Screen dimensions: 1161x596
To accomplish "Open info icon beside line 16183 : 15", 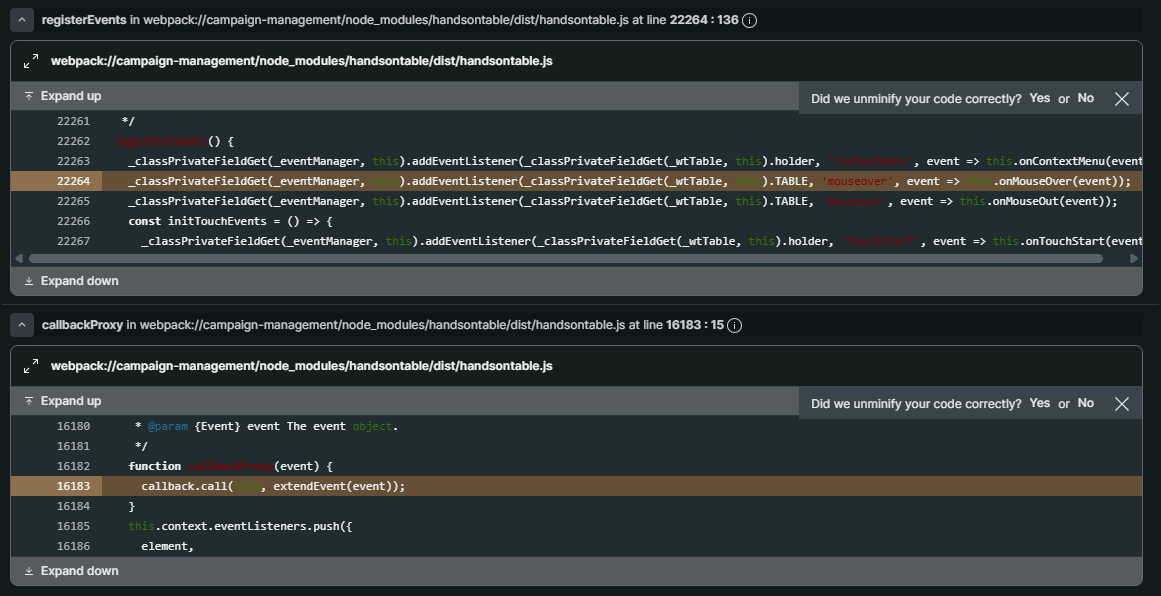I will pos(735,325).
